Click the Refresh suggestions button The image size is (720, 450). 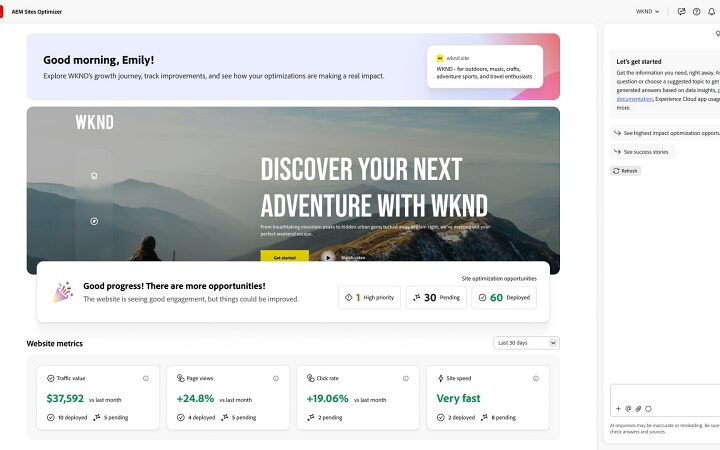[x=625, y=171]
